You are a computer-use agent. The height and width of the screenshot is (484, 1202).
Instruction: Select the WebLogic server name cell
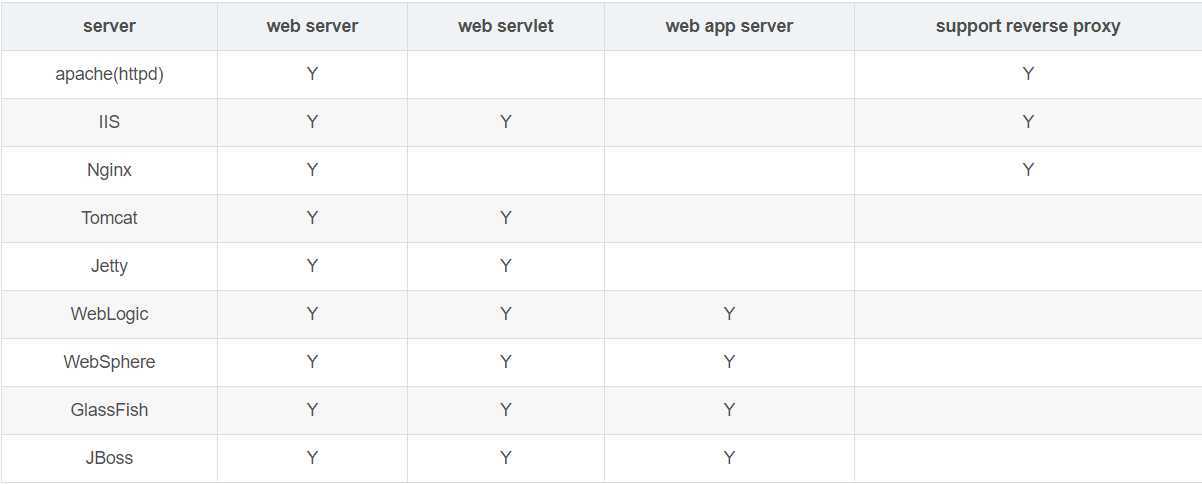click(109, 314)
